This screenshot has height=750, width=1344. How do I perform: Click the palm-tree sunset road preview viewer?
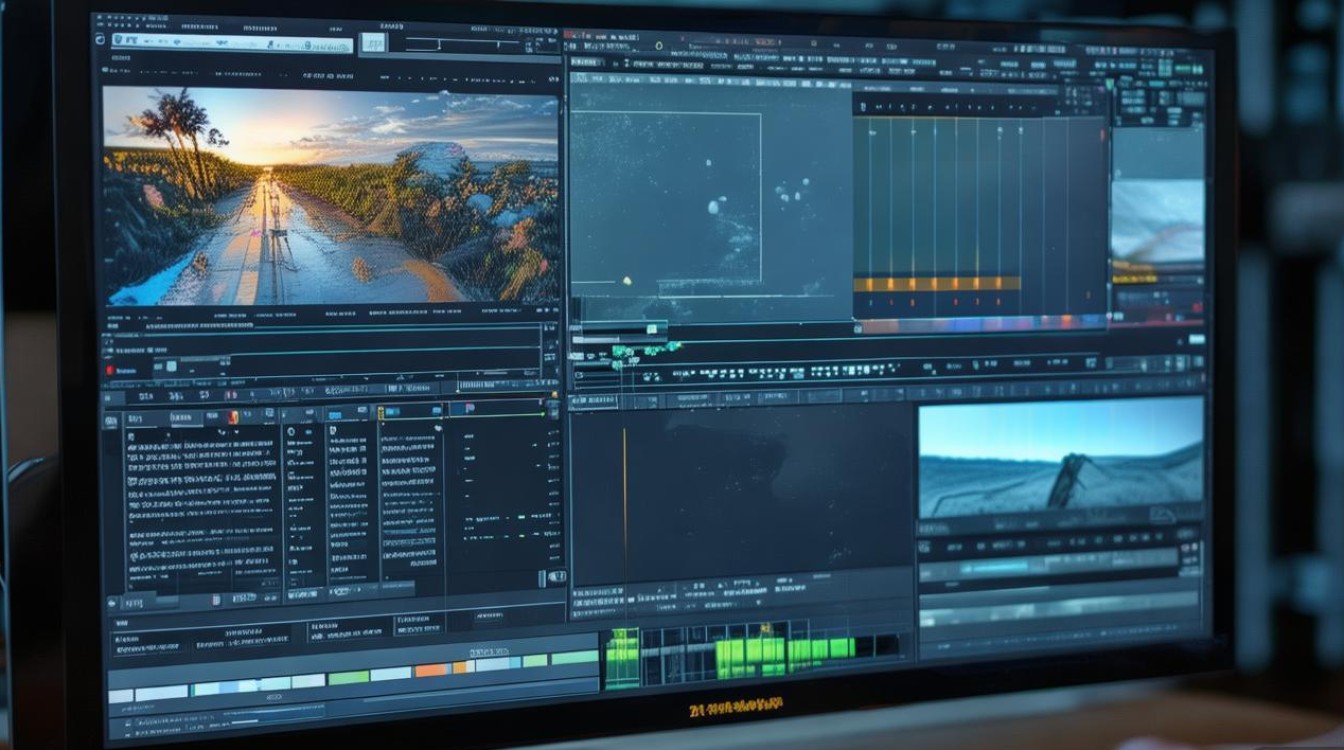(x=330, y=195)
